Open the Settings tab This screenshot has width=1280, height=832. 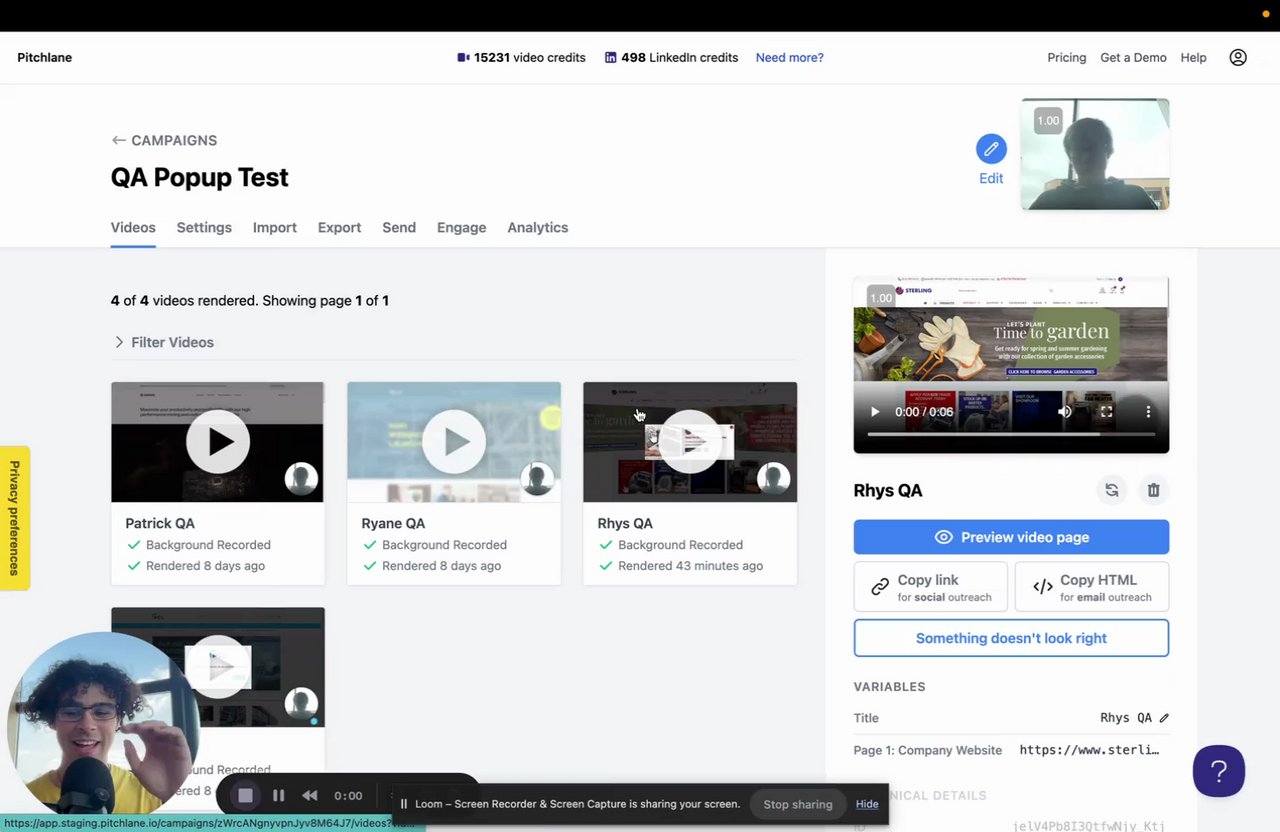(x=204, y=228)
